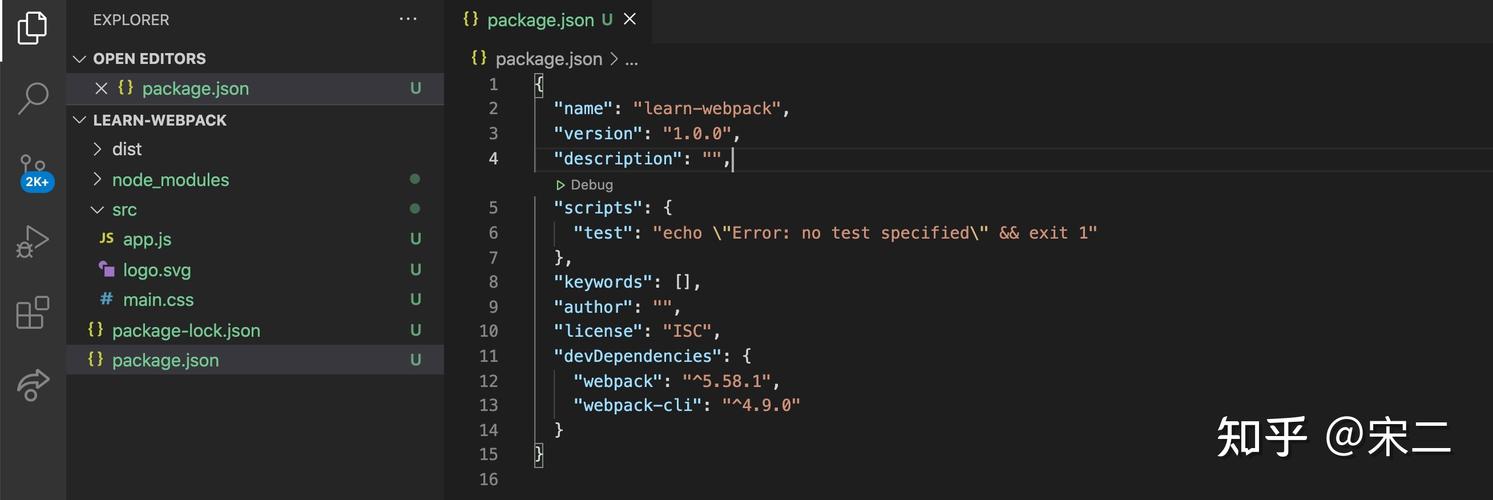Click the Debug code lens above scripts
This screenshot has width=1493, height=500.
pos(584,184)
